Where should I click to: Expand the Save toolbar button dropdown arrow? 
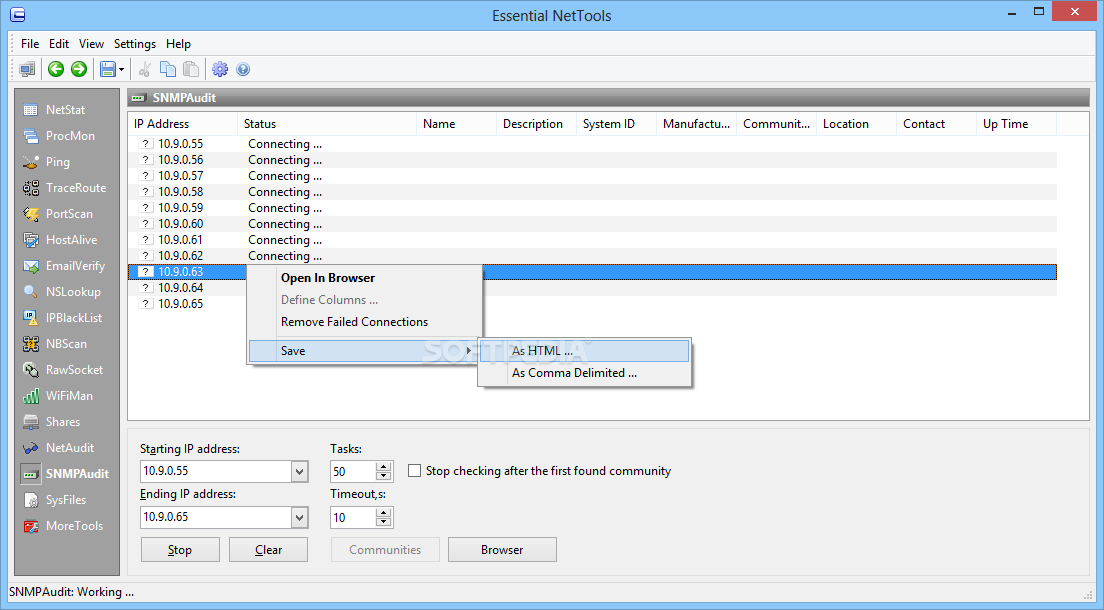click(x=121, y=69)
